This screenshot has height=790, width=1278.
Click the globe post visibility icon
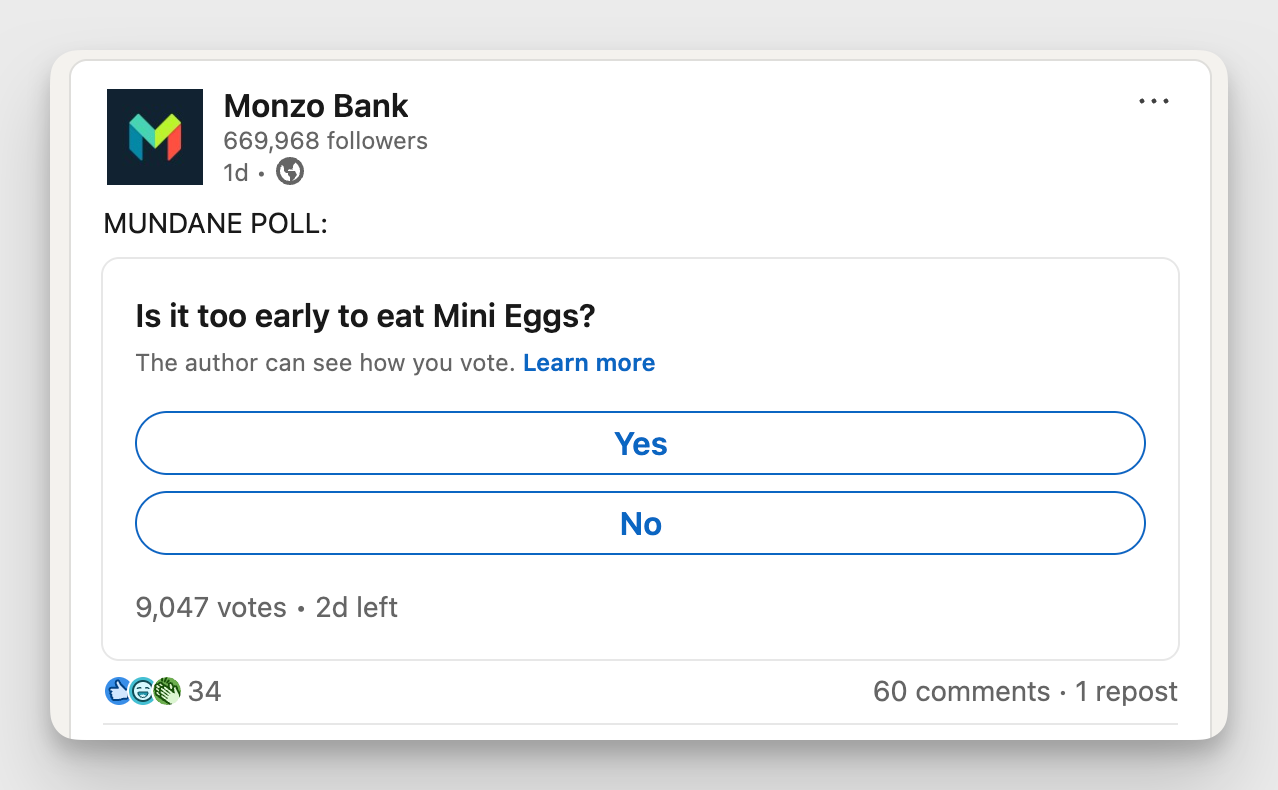289,172
